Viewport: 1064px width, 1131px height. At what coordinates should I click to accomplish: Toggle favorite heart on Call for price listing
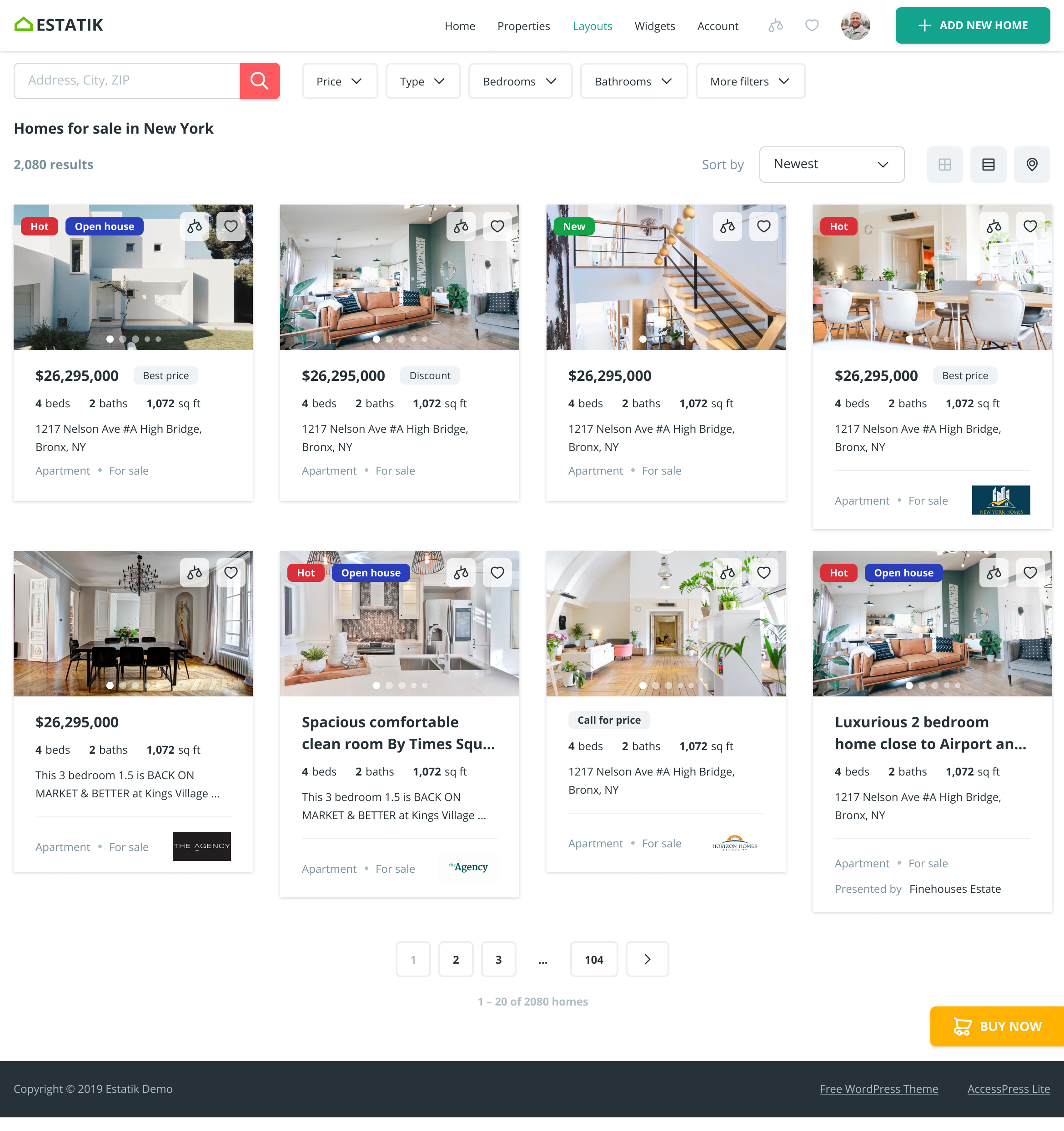763,573
